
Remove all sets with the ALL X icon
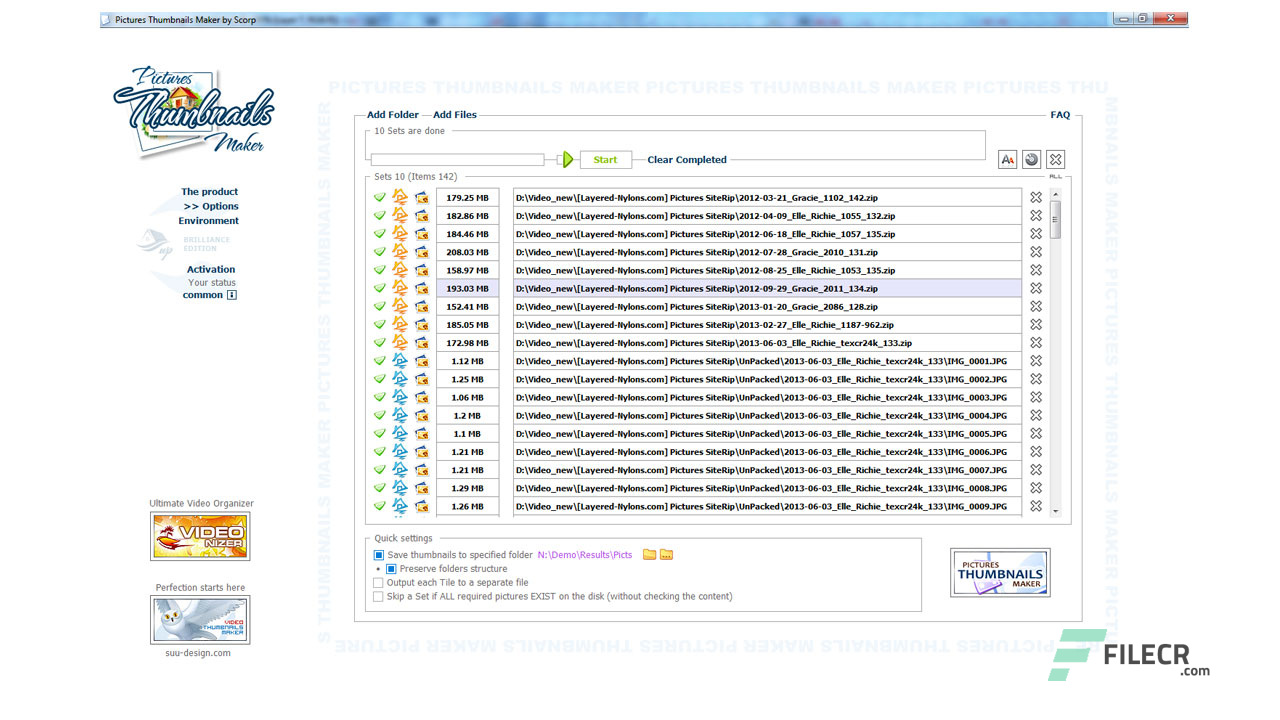[1055, 160]
